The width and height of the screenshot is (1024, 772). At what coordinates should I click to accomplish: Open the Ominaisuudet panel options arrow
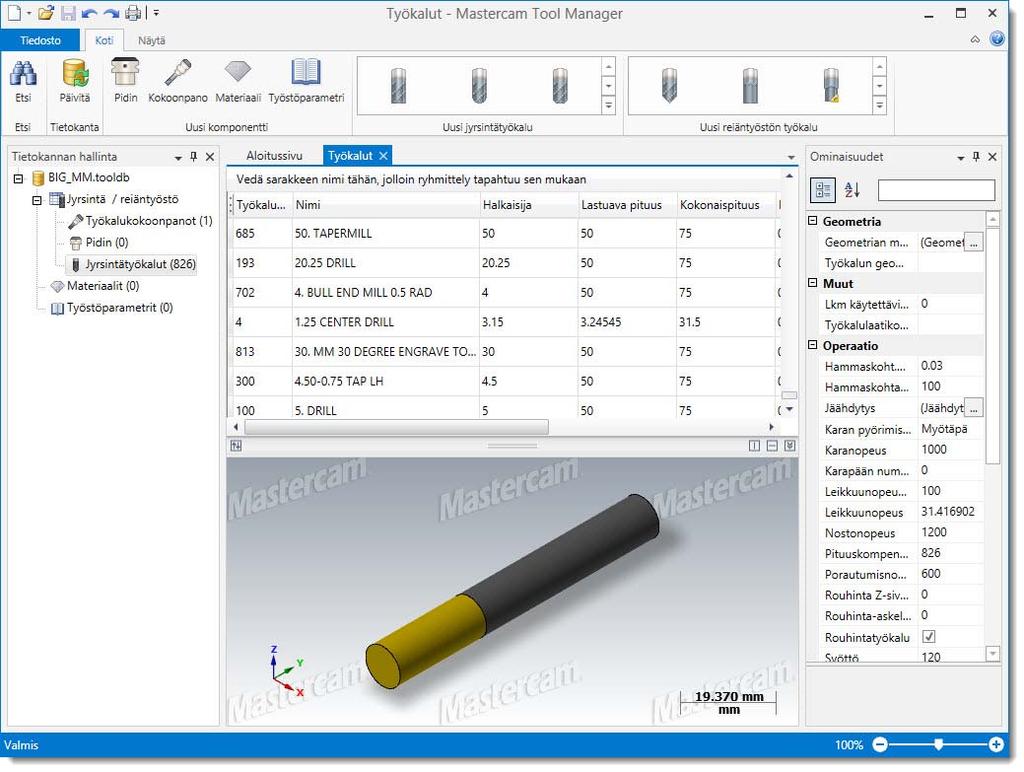coord(960,157)
